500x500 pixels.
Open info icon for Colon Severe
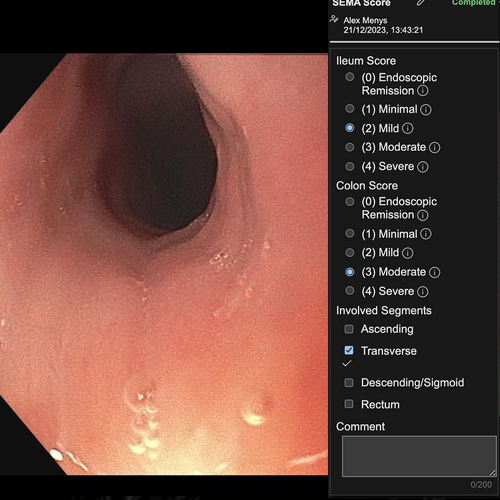pos(423,292)
